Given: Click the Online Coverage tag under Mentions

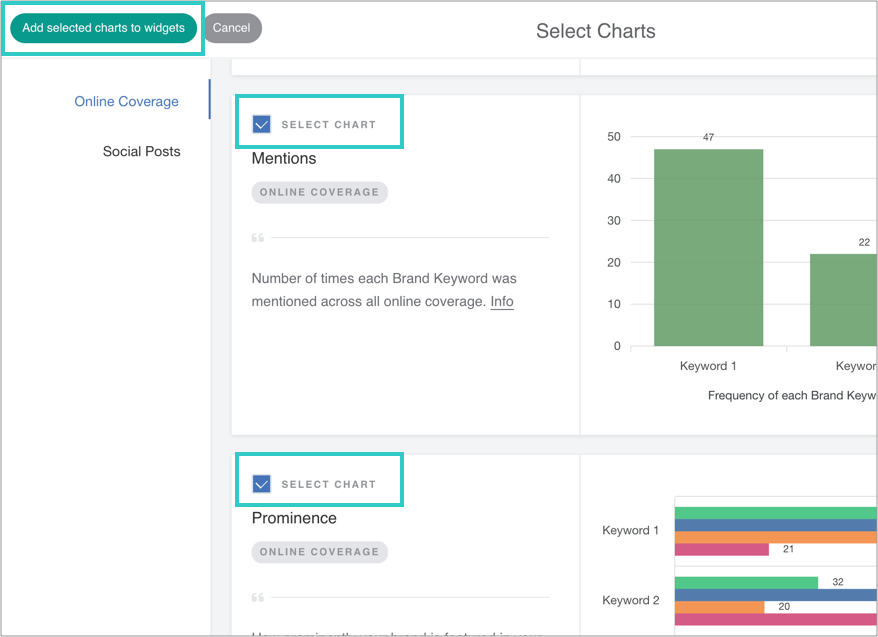Looking at the screenshot, I should pyautogui.click(x=319, y=192).
